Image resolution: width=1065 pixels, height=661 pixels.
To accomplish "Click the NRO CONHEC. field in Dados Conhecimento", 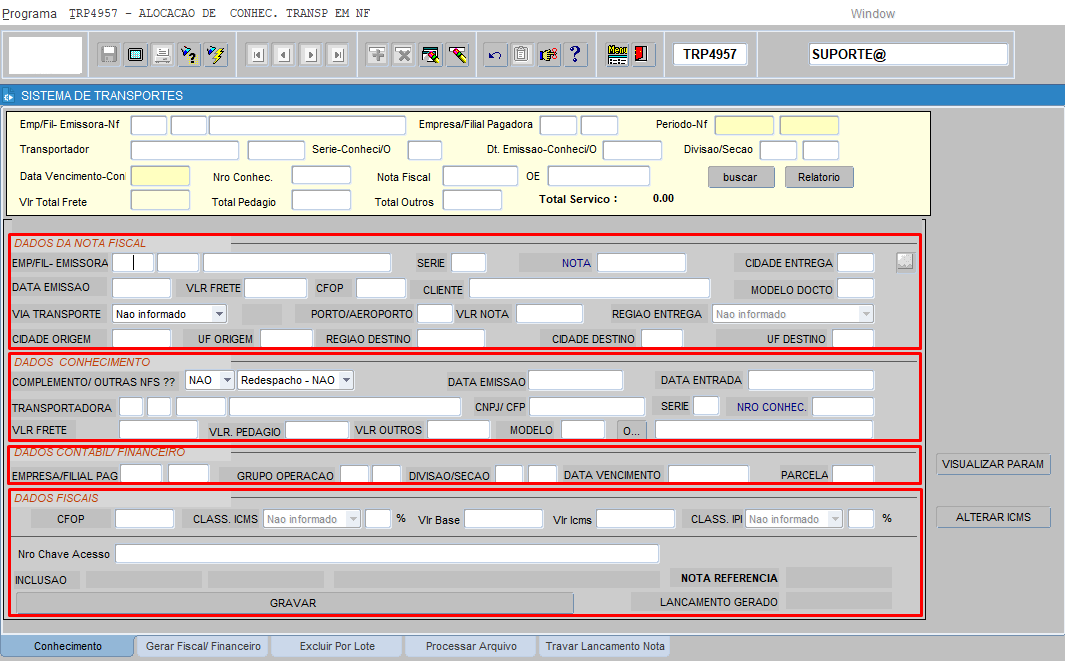I will (x=843, y=406).
